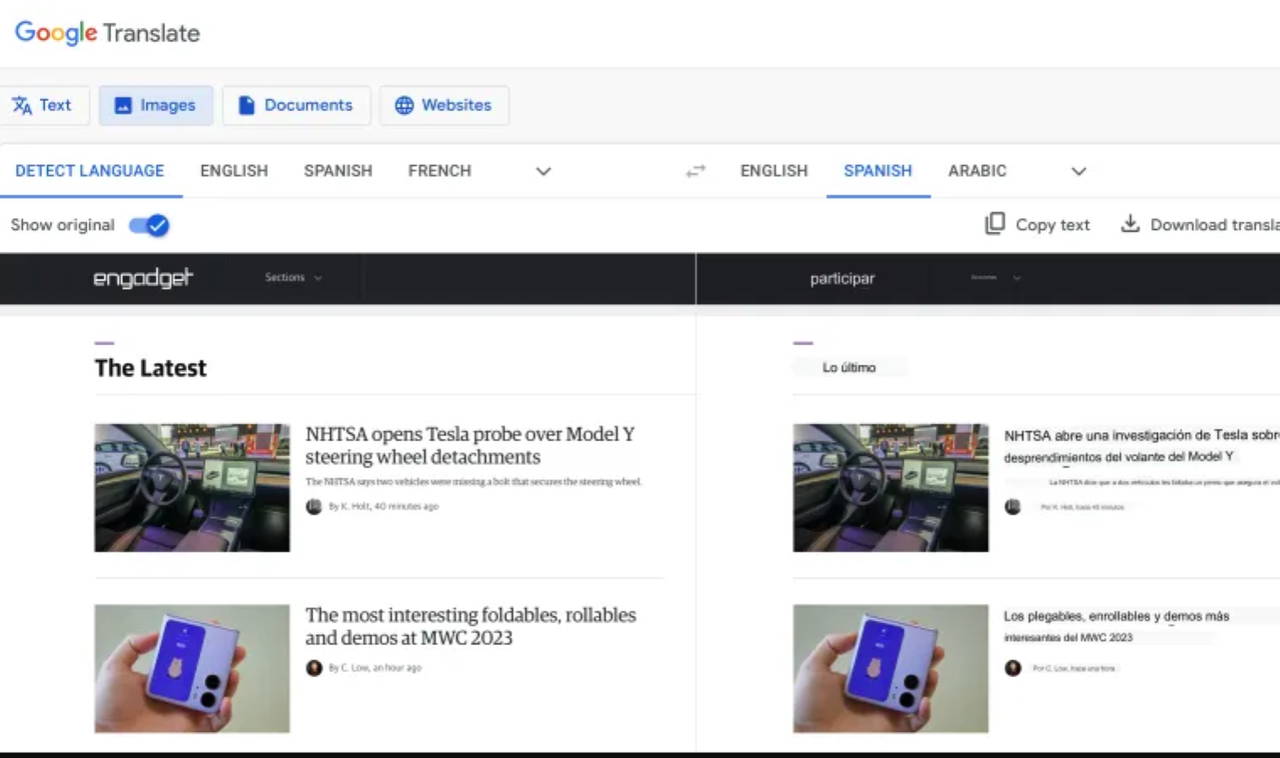The image size is (1280, 758).
Task: Switch to the Text translation tab
Action: tap(43, 105)
